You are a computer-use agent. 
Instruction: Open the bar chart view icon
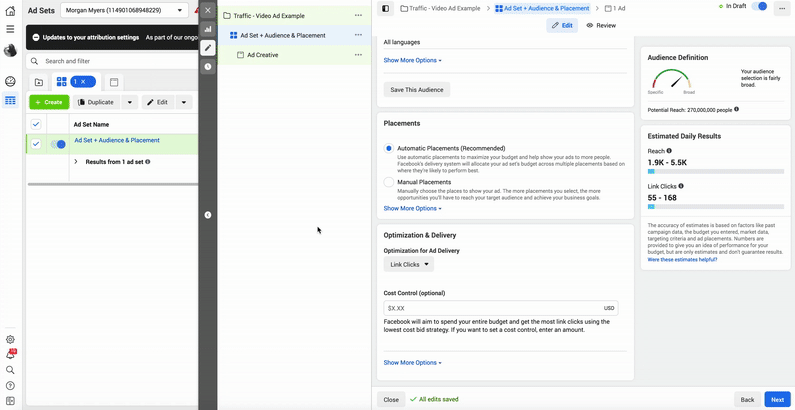[208, 30]
